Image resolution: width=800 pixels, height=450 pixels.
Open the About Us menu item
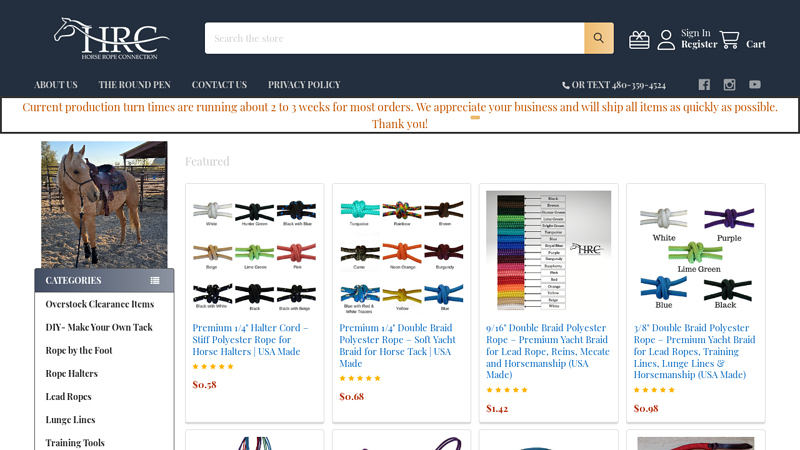[56, 85]
